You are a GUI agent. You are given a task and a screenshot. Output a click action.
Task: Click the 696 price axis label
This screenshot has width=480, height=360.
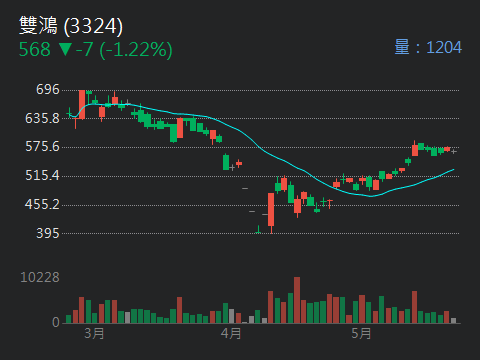[x=48, y=89]
